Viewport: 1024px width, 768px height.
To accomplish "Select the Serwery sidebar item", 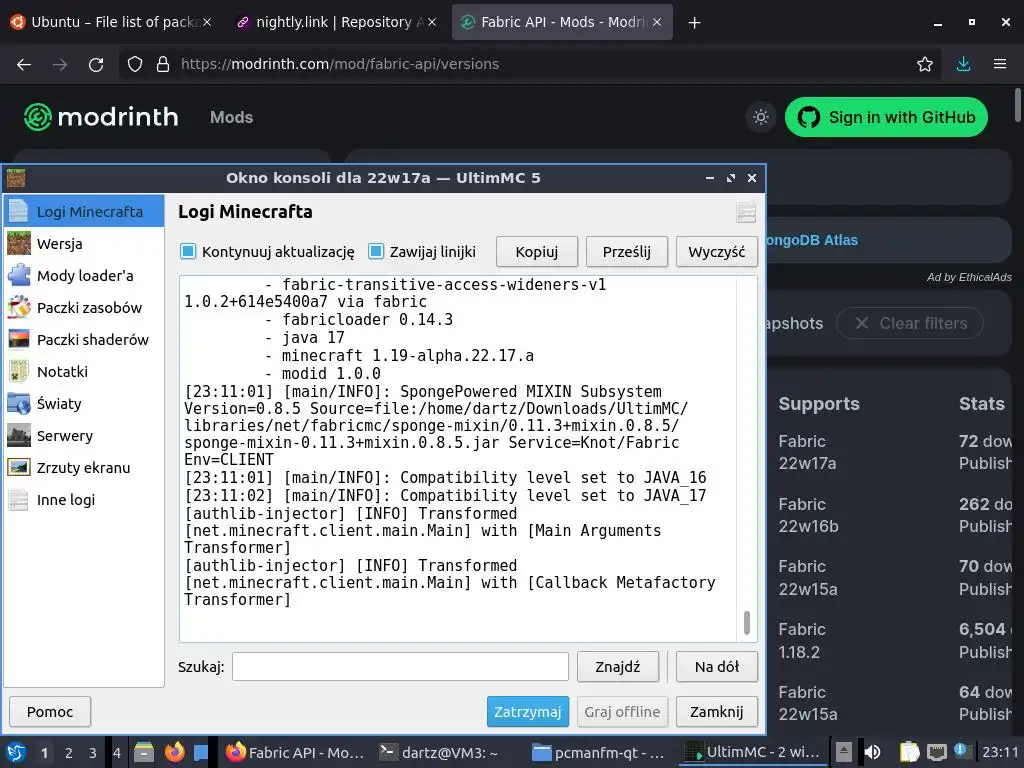I will [84, 436].
